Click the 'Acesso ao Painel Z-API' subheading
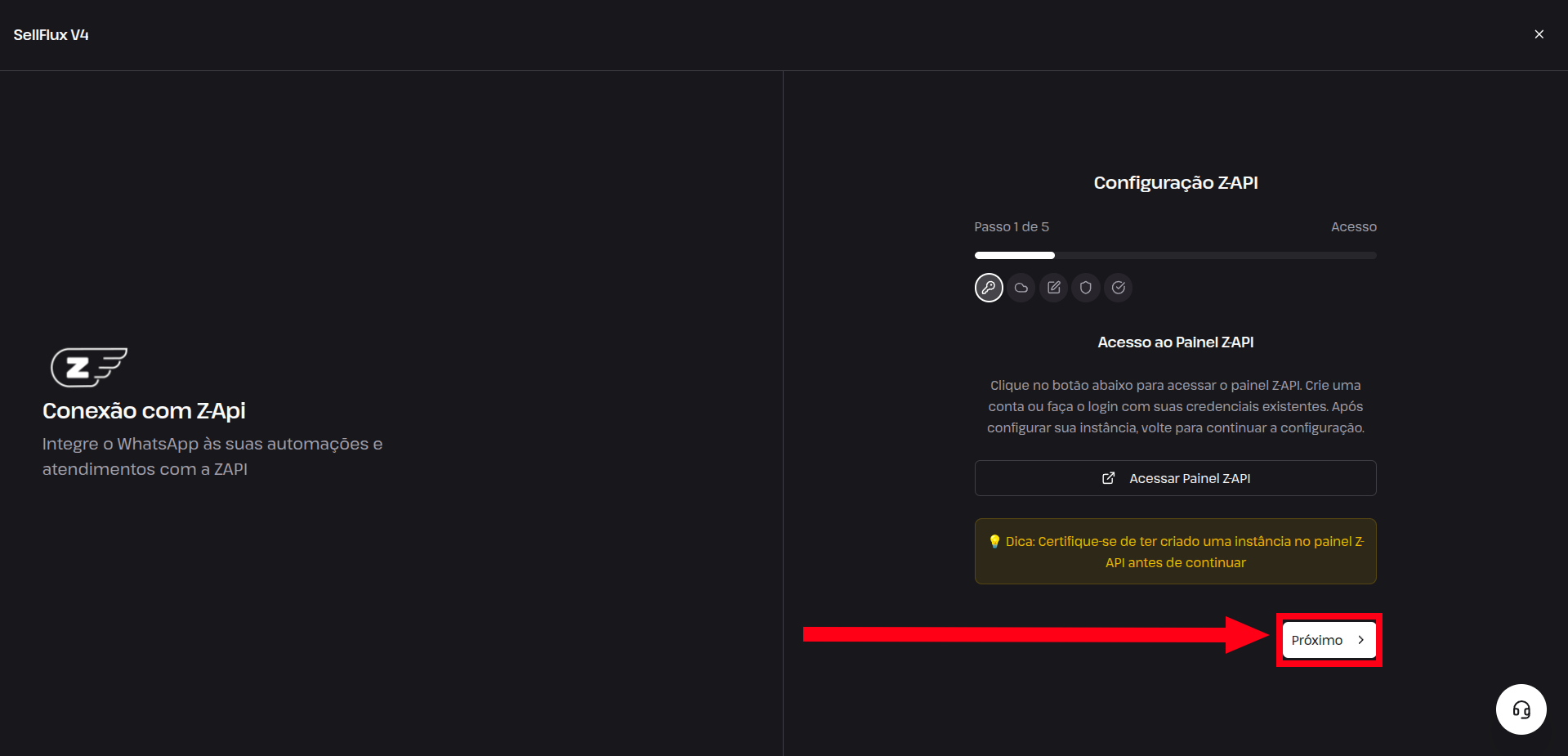This screenshot has height=756, width=1568. tap(1176, 342)
